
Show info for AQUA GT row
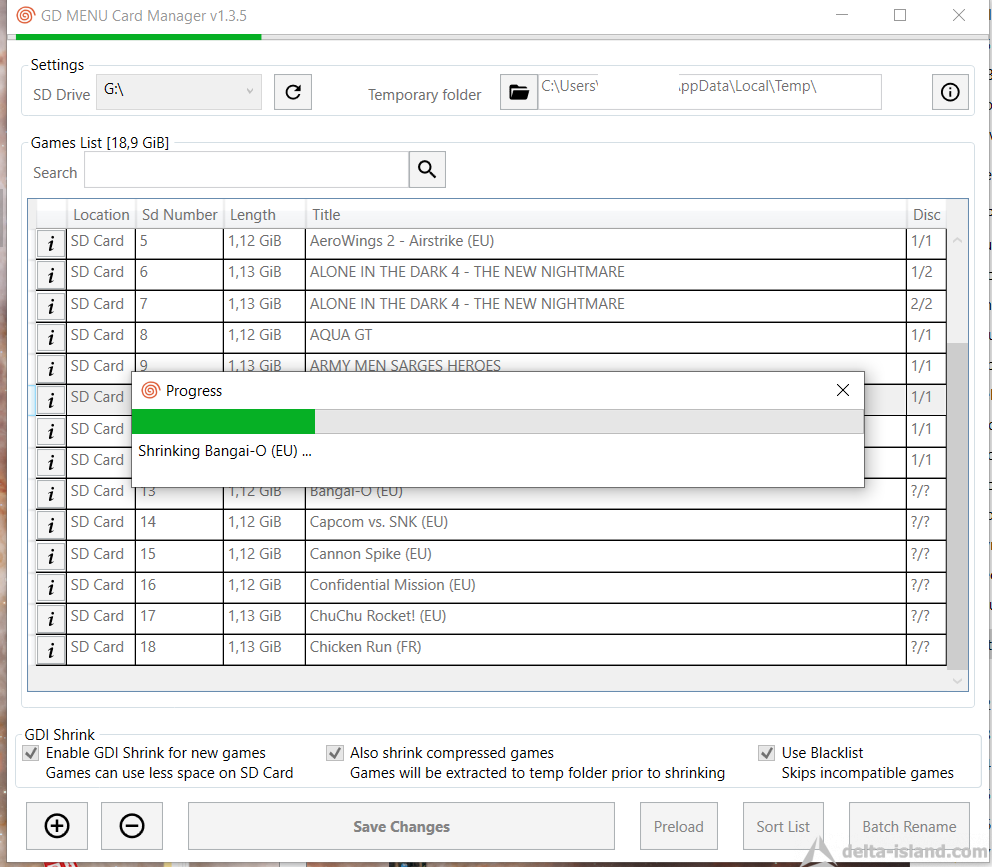coord(51,337)
